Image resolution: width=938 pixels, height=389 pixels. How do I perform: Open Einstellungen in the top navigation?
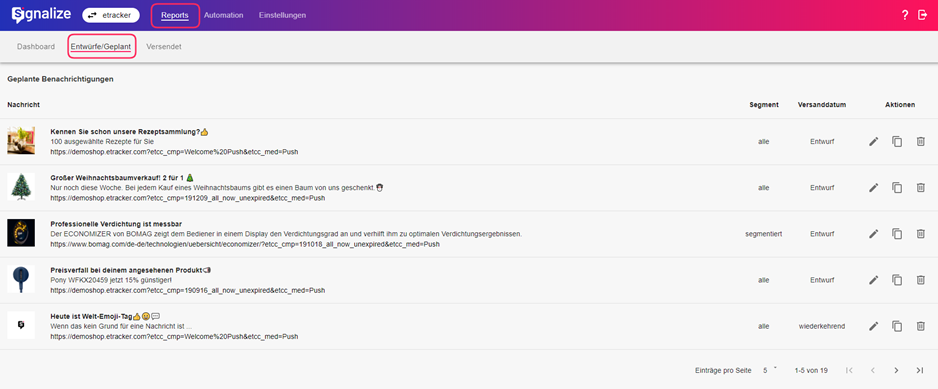[x=282, y=16]
